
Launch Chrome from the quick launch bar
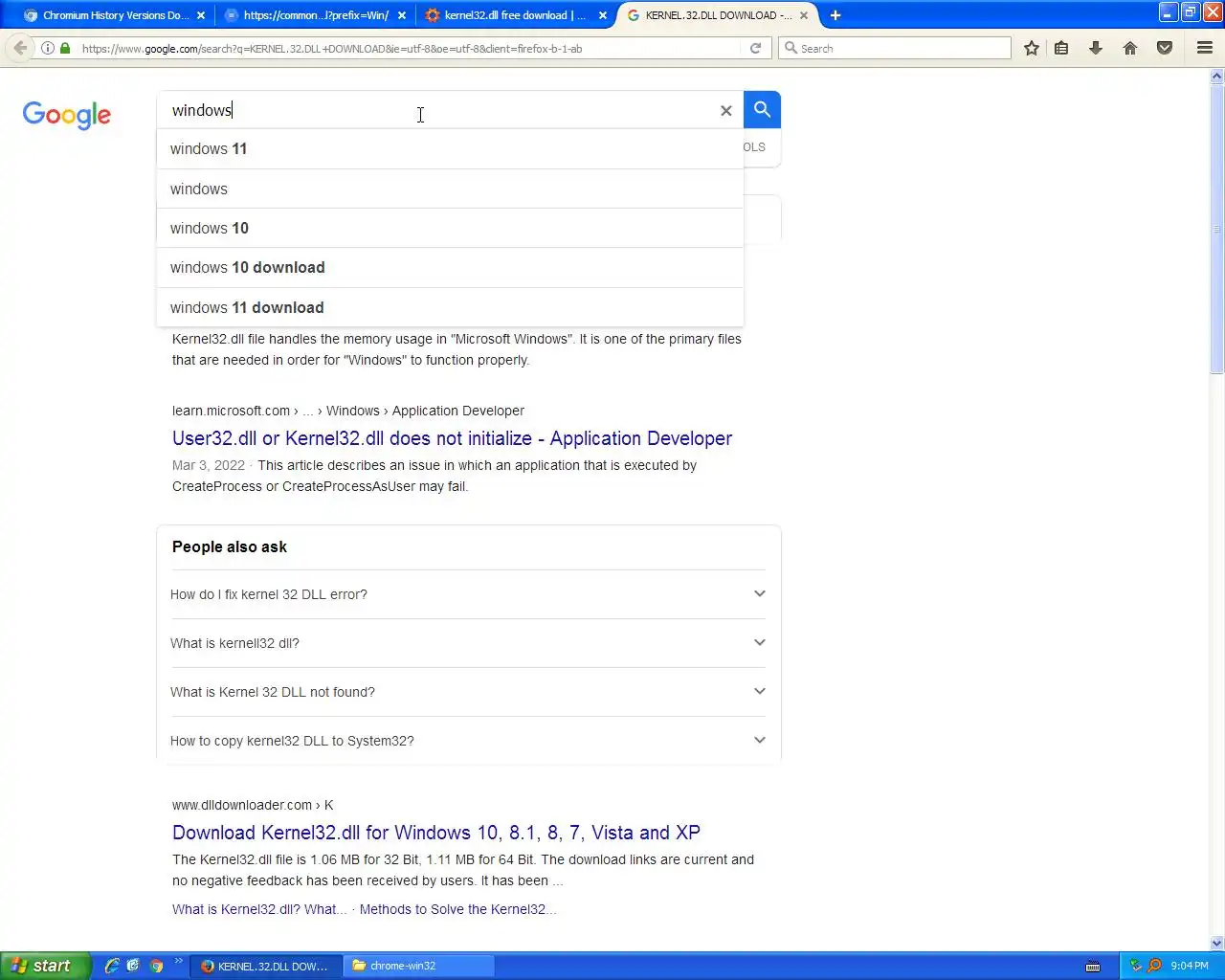156,966
